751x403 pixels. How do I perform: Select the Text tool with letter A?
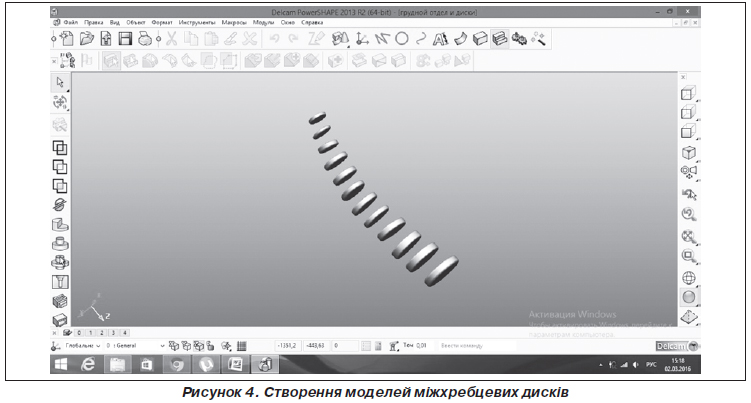click(440, 39)
